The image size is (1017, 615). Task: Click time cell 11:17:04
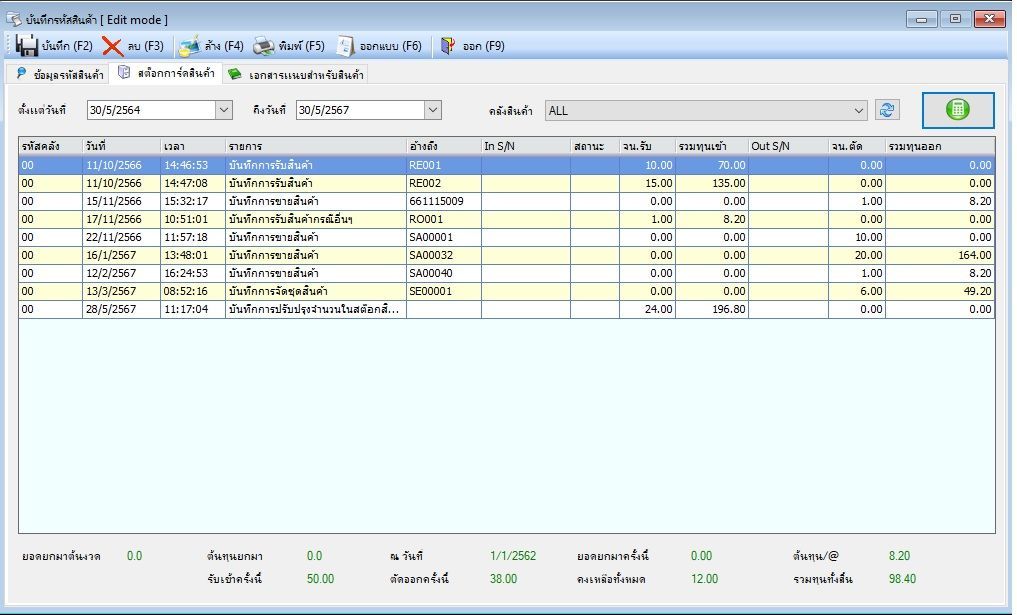click(x=193, y=309)
